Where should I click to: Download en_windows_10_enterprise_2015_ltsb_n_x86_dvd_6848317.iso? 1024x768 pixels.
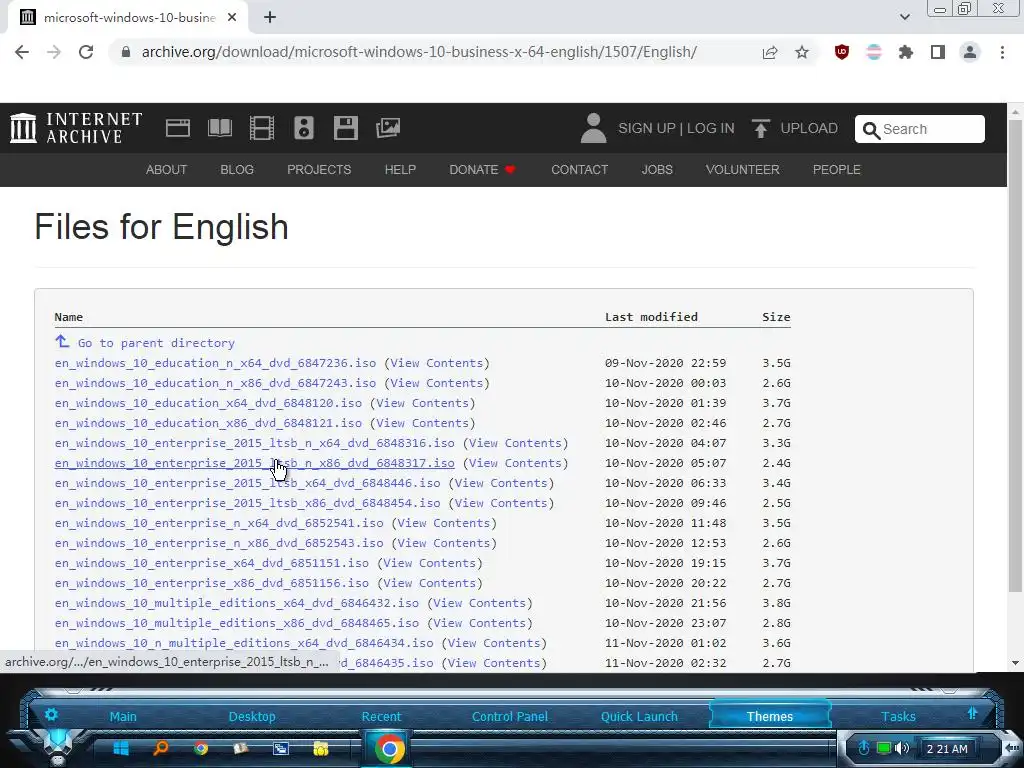coord(255,463)
